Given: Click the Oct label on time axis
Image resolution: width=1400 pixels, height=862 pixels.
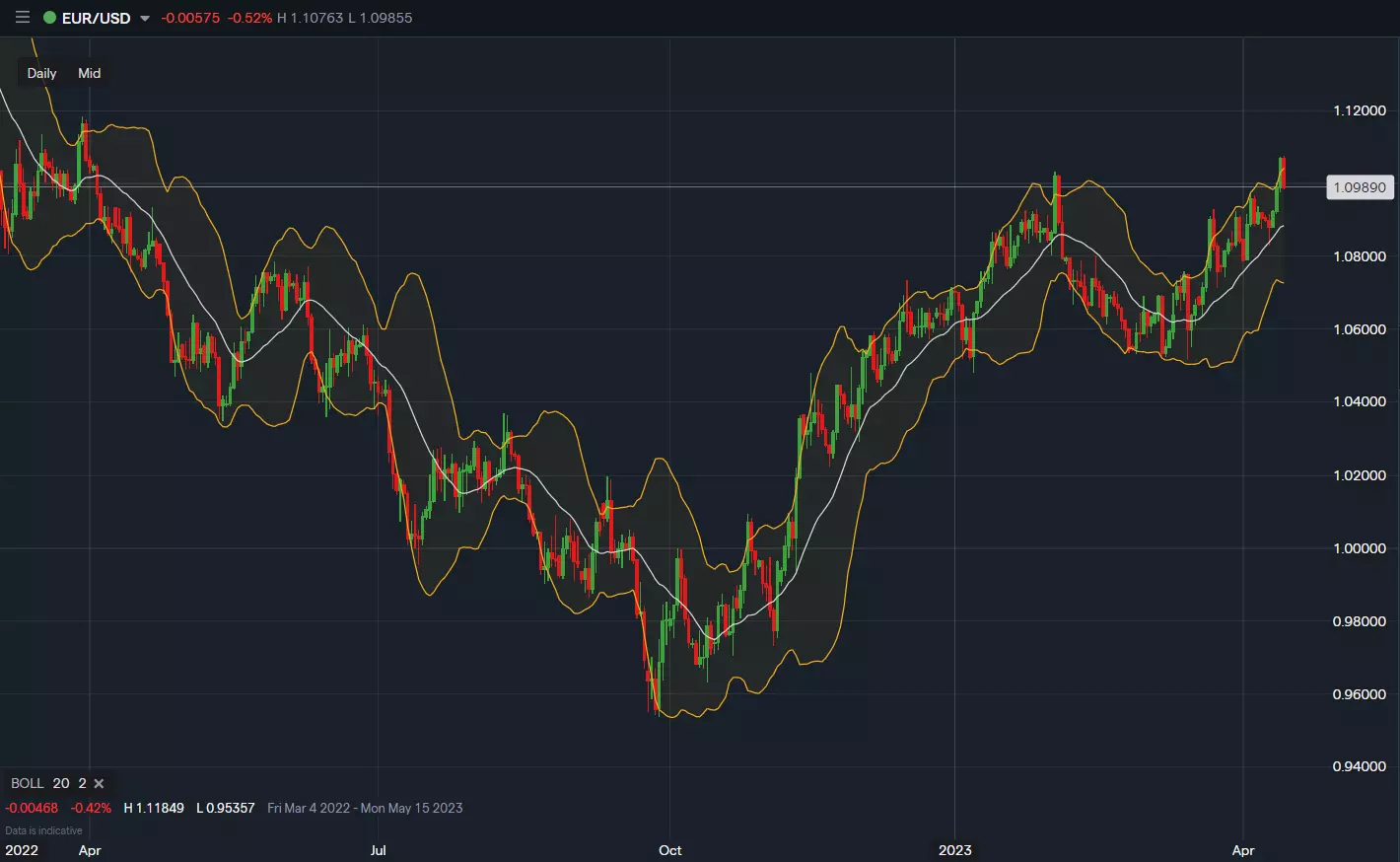Looking at the screenshot, I should pos(670,850).
